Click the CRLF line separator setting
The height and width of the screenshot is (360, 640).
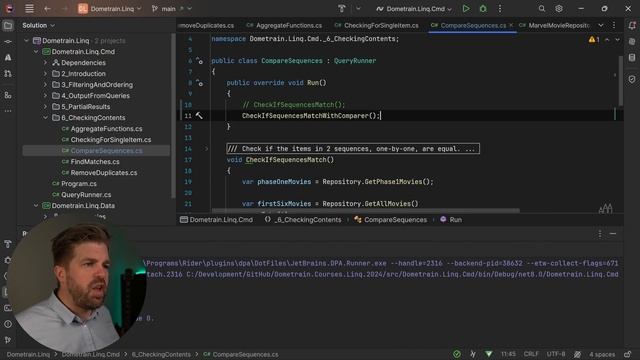tap(531, 354)
